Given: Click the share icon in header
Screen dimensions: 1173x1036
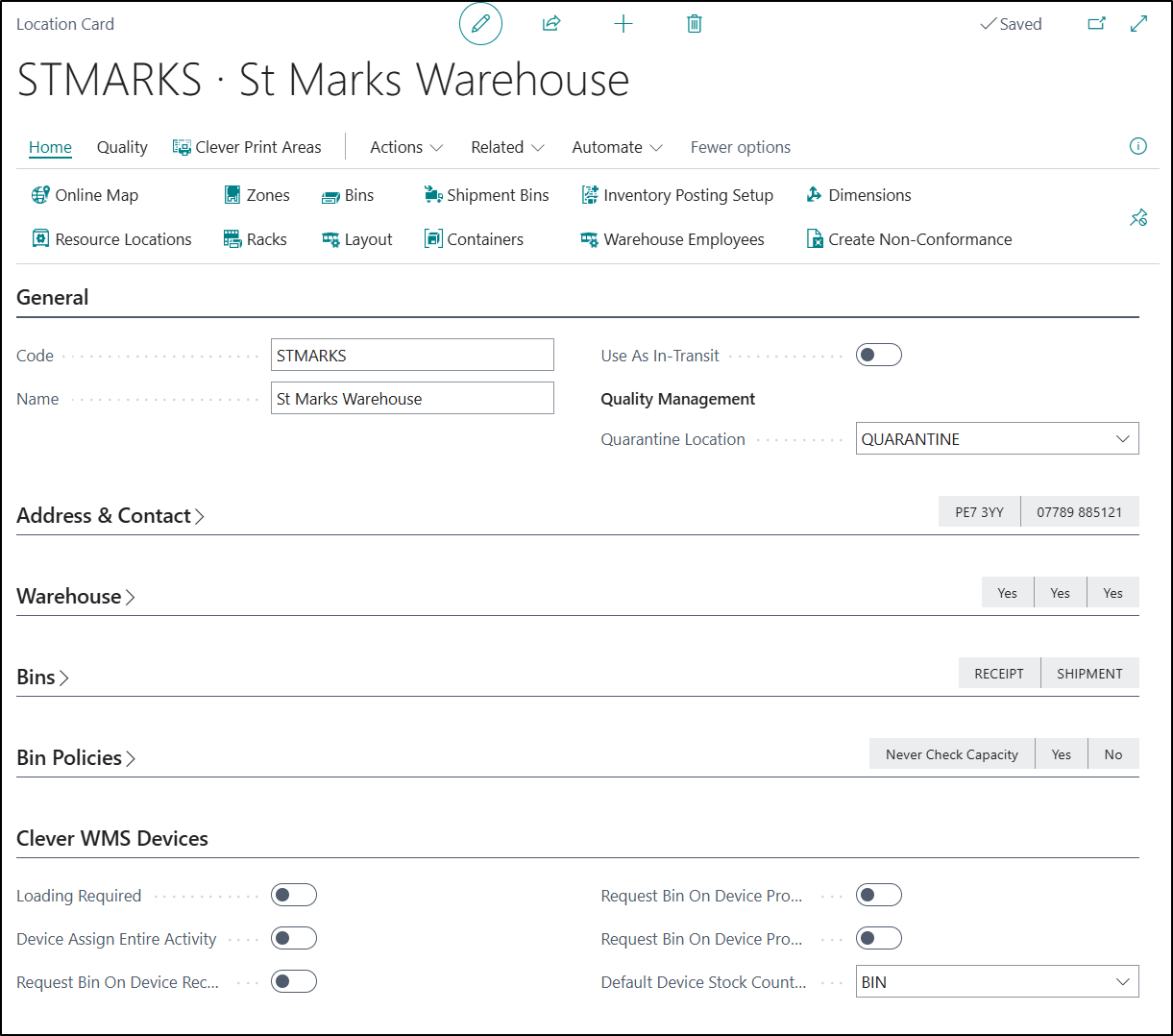Looking at the screenshot, I should pyautogui.click(x=551, y=24).
